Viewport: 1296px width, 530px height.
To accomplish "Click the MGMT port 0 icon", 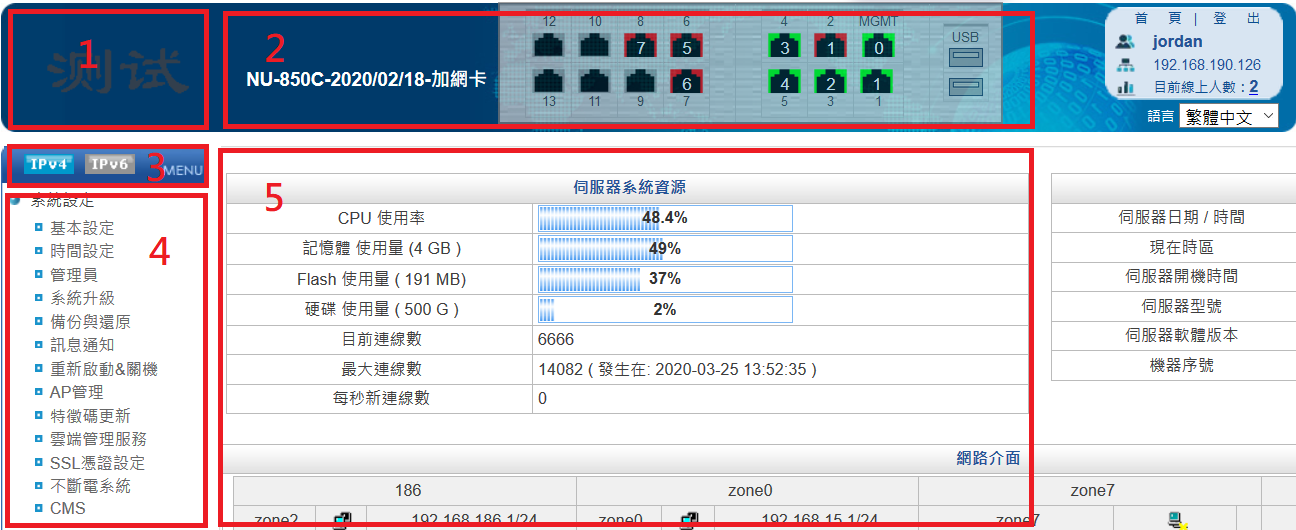I will click(878, 46).
